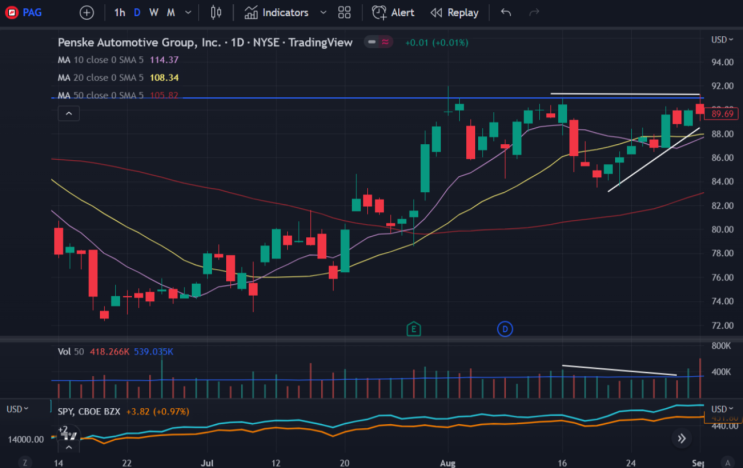The width and height of the screenshot is (743, 468).
Task: Collapse the bottom pane legend chevron
Action: pos(69,447)
